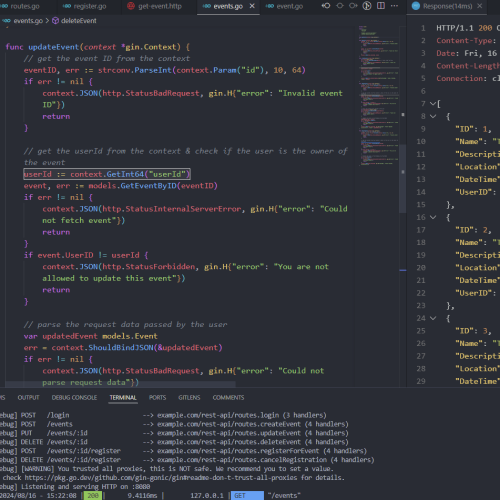500x500 pixels.
Task: Switch to the register.go tab
Action: [85, 6]
